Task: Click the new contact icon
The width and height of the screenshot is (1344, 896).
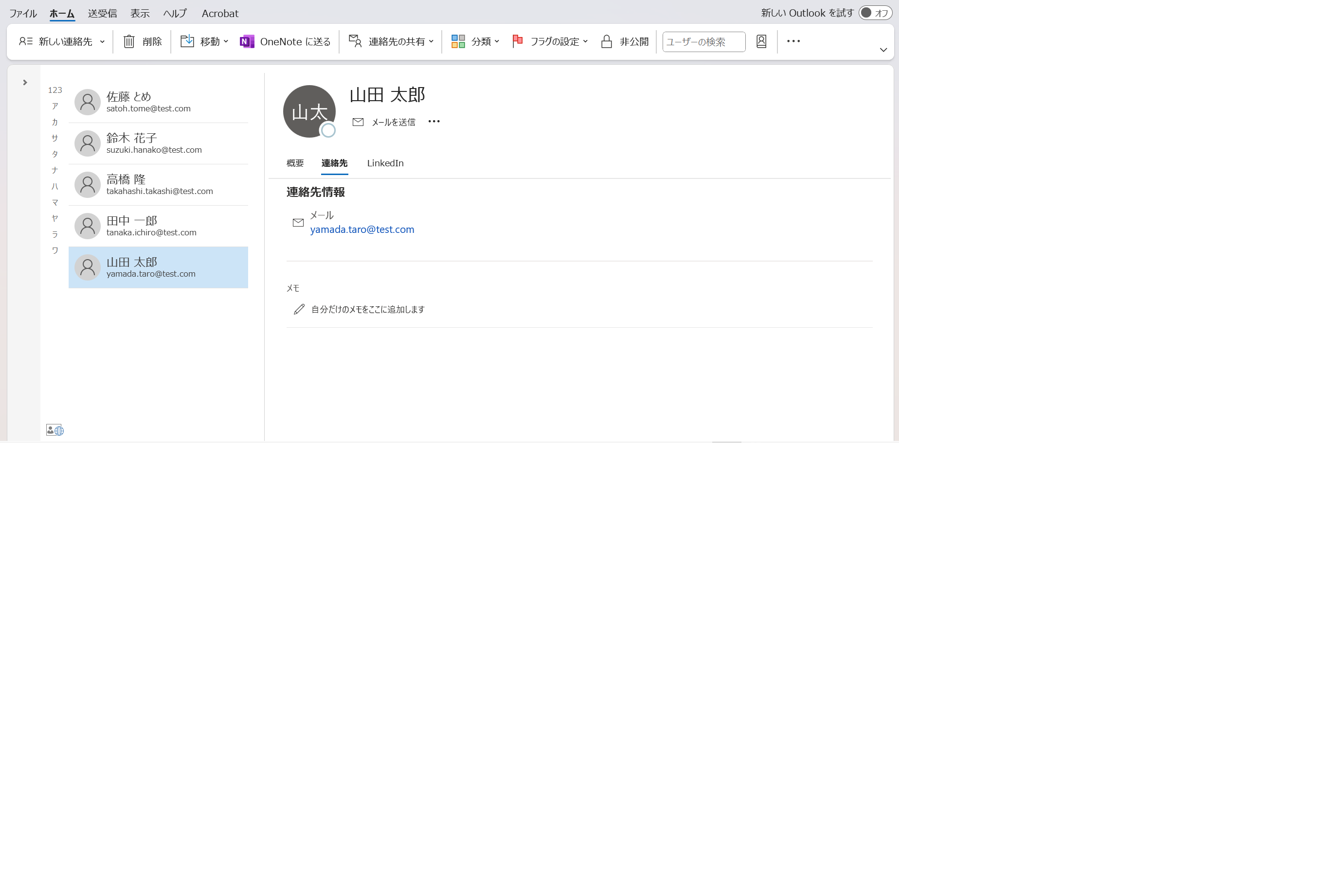Action: (x=26, y=42)
